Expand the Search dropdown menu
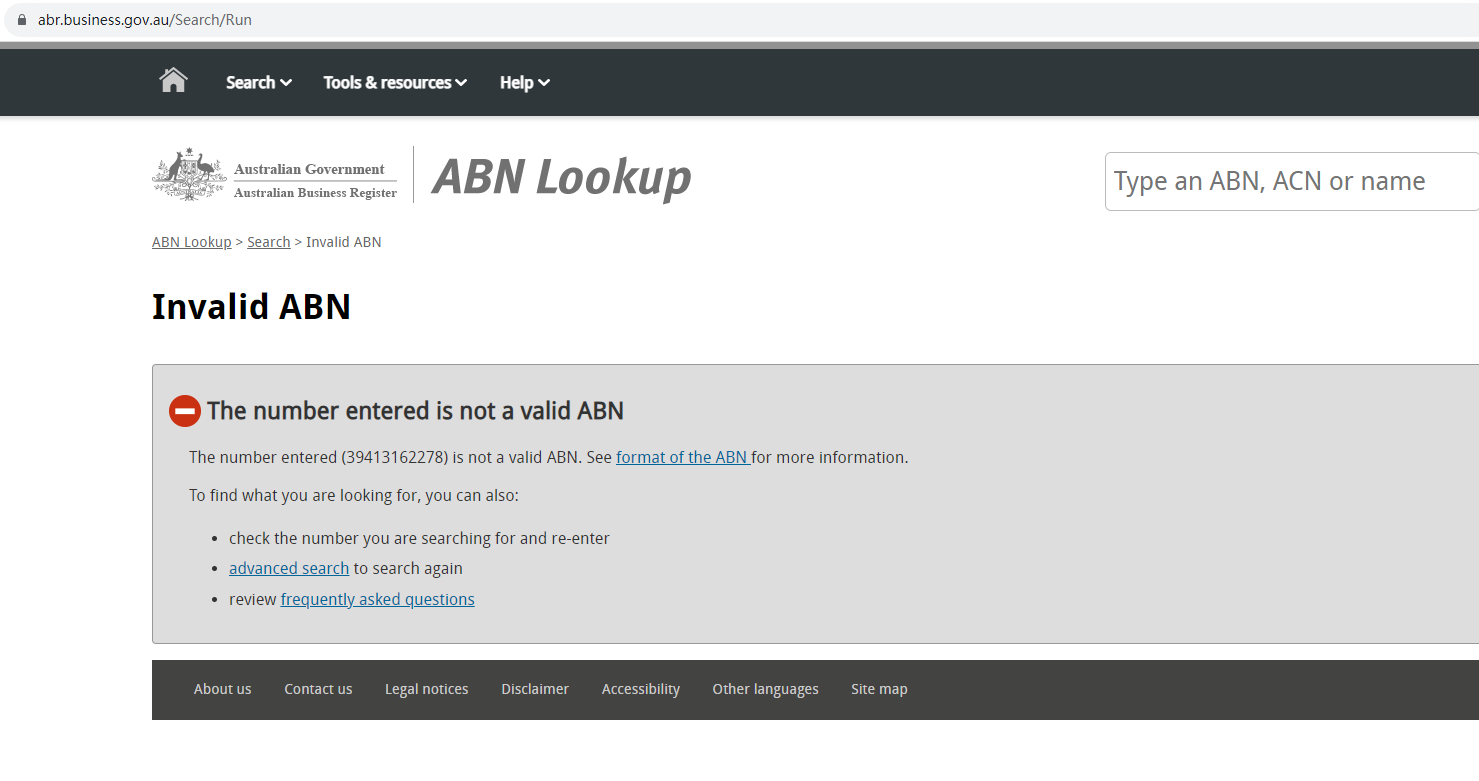 coord(259,82)
